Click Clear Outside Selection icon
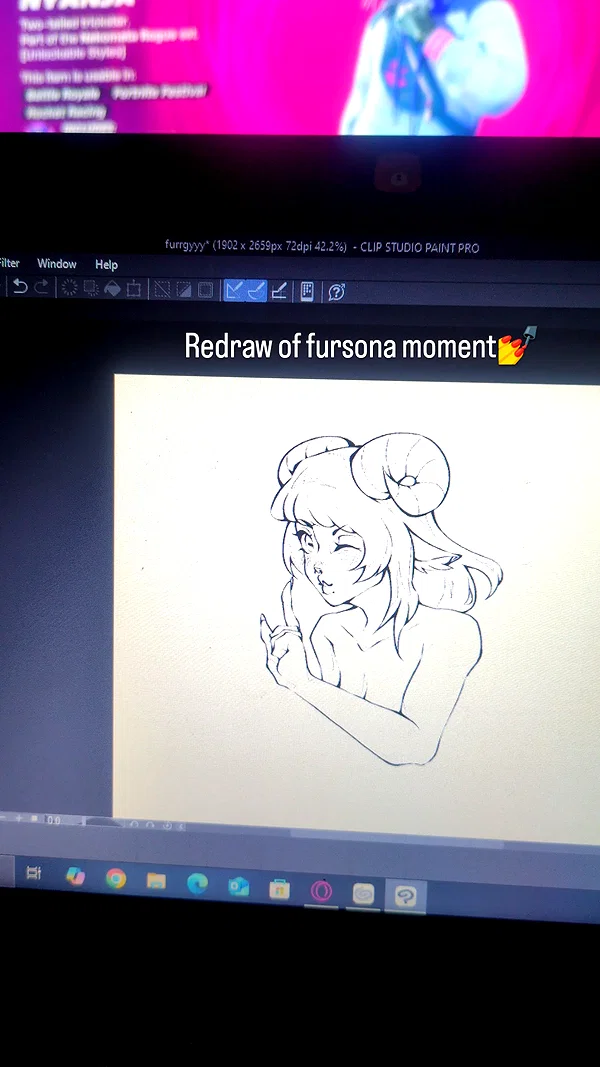600x1067 pixels. (91, 289)
